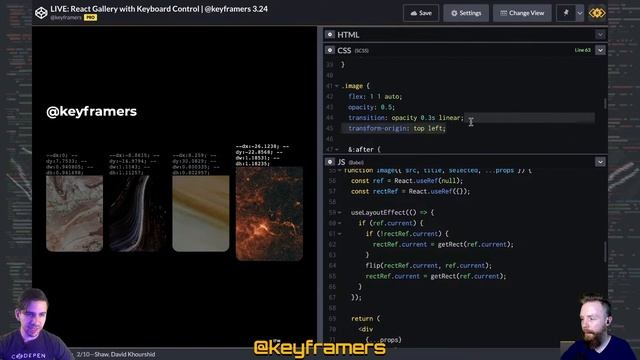Click the 'transform-origin: top left;' line
Image resolution: width=640 pixels, height=360 pixels.
[397, 129]
